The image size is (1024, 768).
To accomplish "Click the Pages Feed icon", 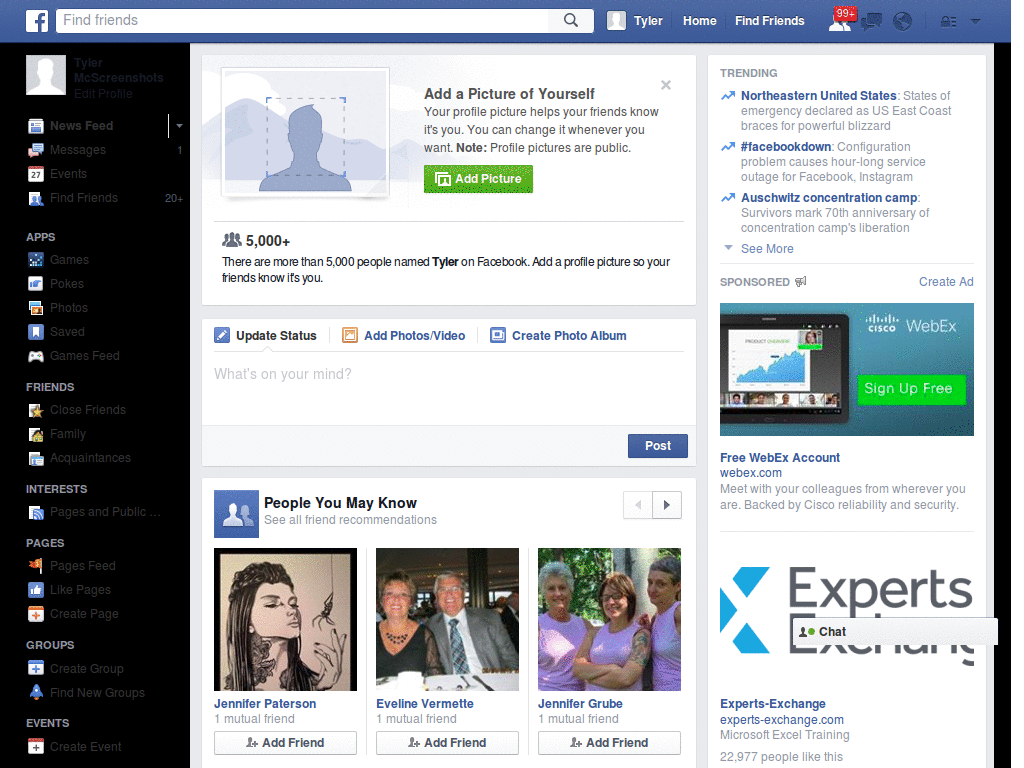I will [x=36, y=566].
